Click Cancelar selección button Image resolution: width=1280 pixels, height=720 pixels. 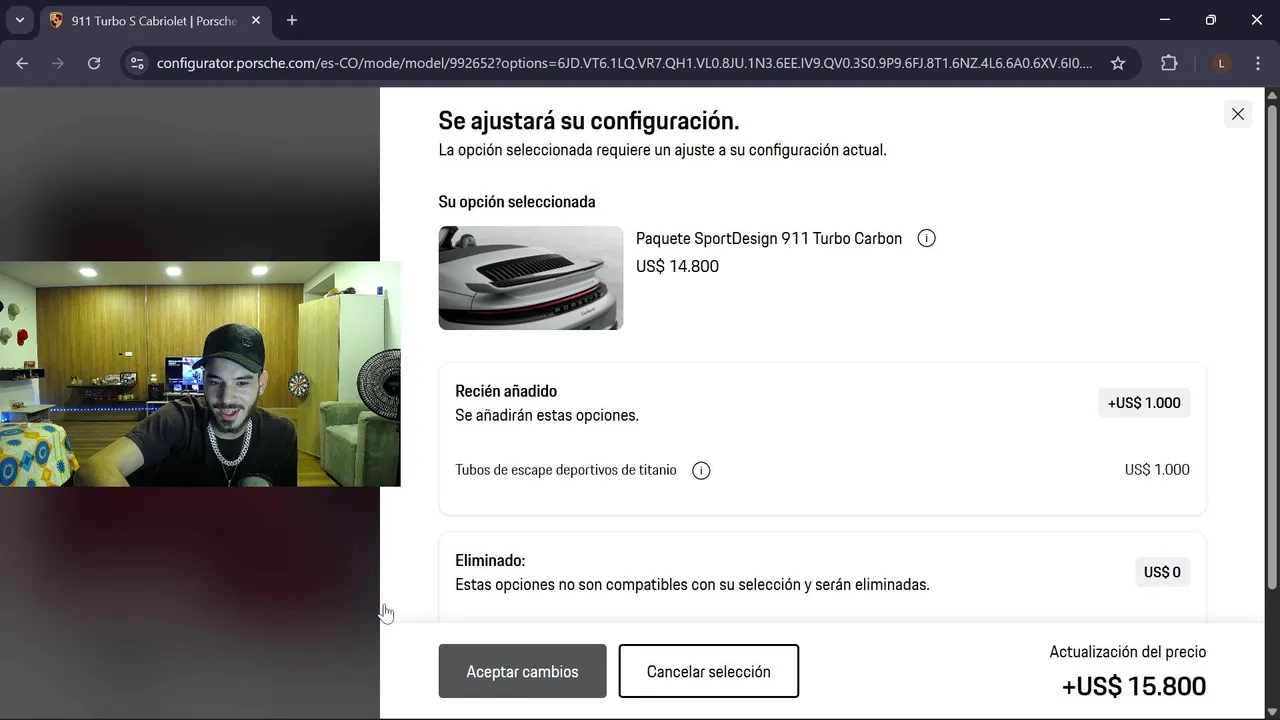[x=709, y=671]
